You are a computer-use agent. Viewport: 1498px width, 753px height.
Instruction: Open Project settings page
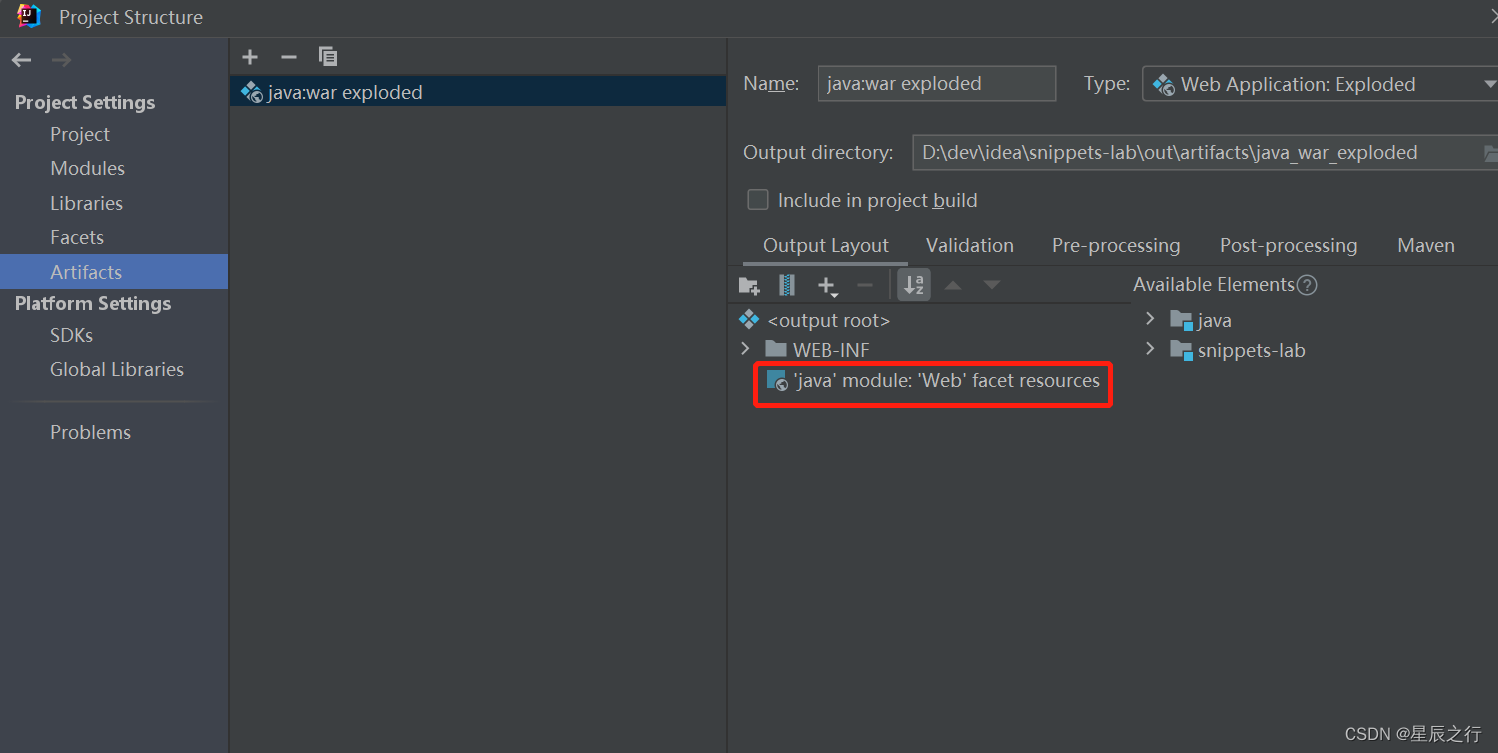80,134
